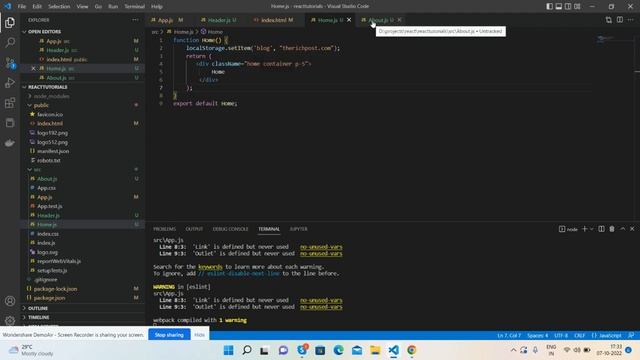Toggle the secondary side bar layout icon

point(568,6)
